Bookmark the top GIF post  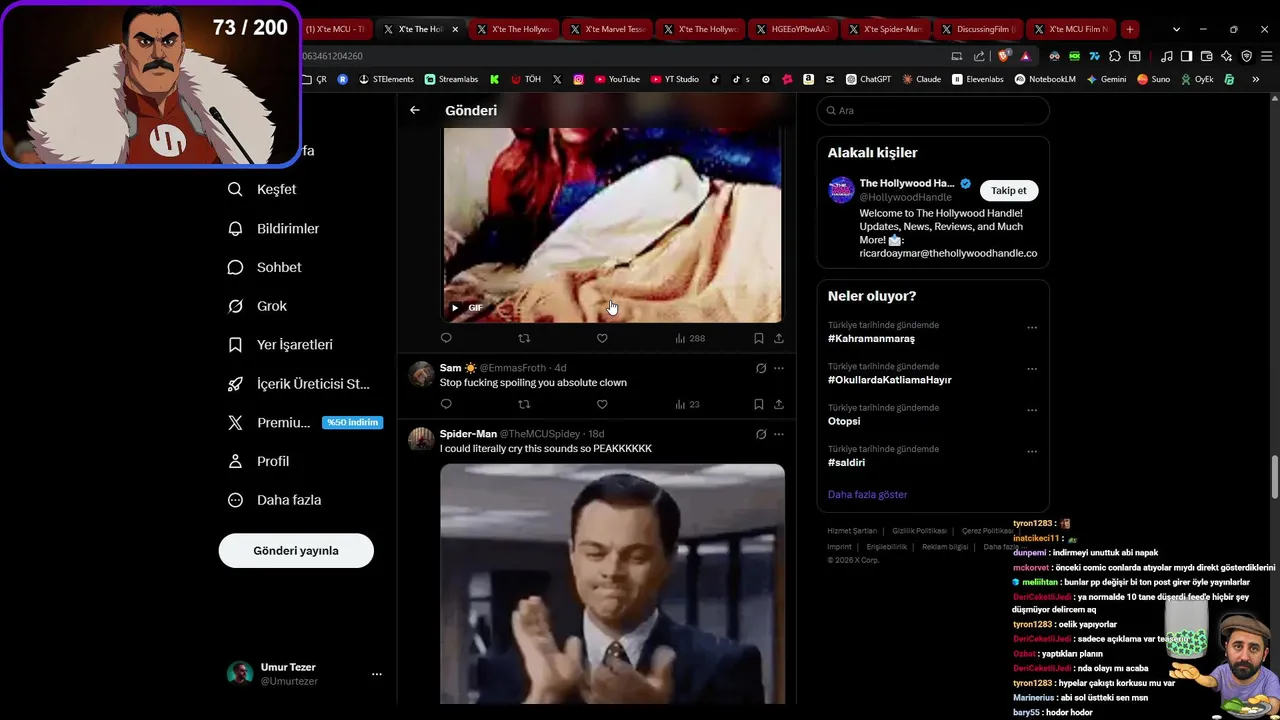coord(759,338)
